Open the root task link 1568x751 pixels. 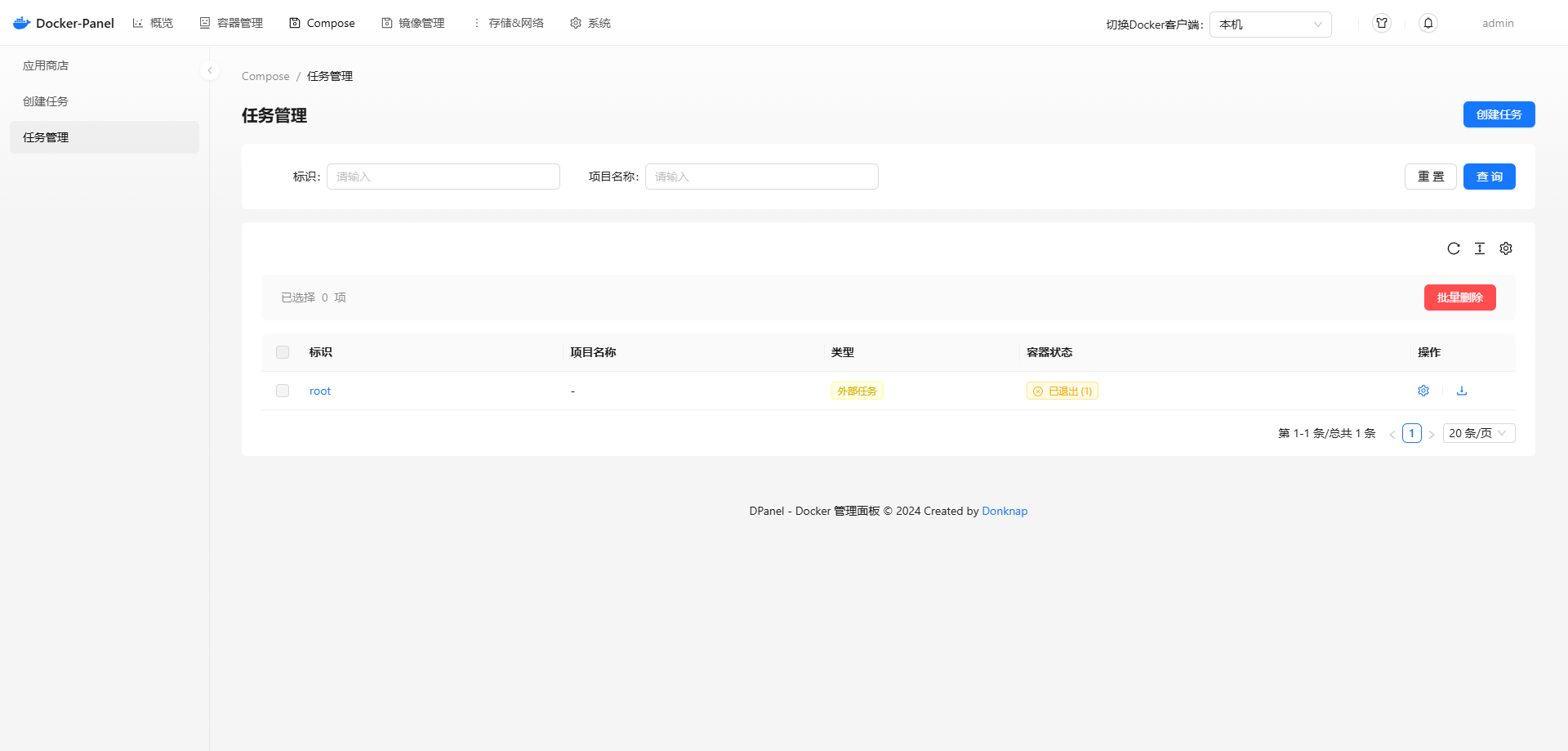tap(320, 391)
